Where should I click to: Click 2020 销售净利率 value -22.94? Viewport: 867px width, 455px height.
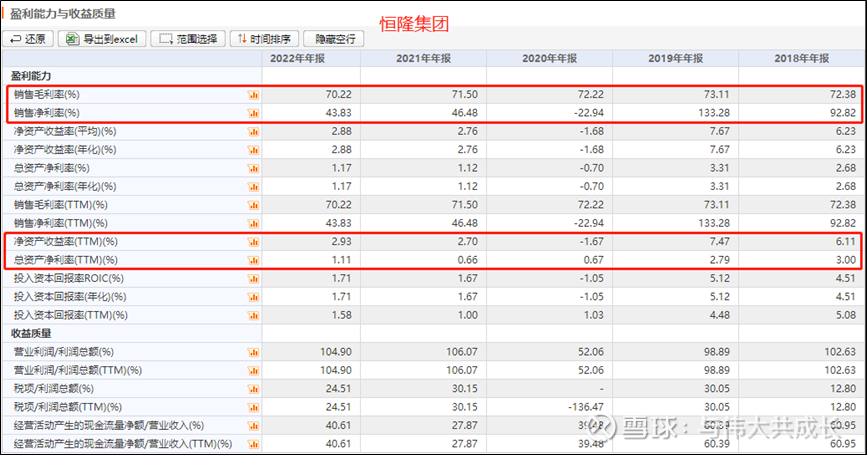click(x=587, y=113)
